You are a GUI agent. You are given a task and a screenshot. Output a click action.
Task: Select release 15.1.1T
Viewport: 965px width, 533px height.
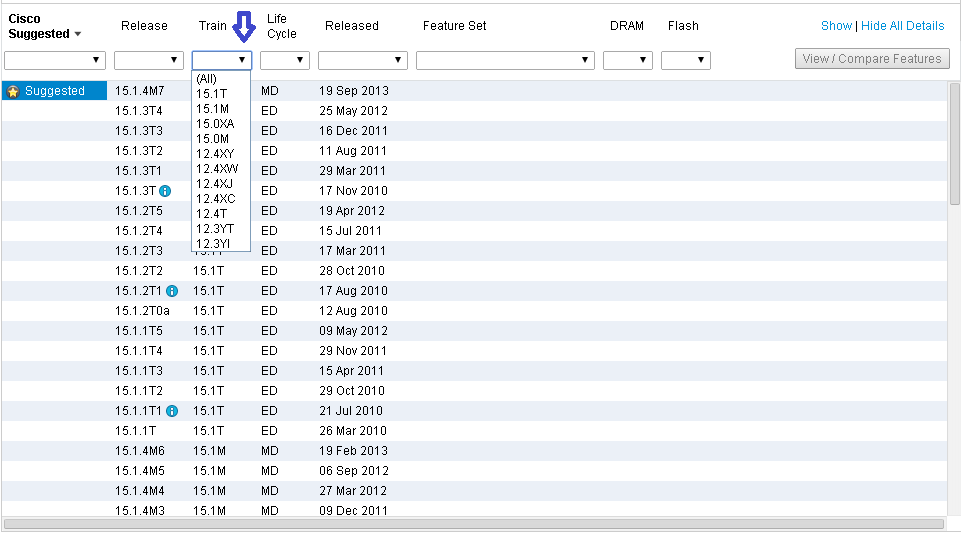[135, 431]
